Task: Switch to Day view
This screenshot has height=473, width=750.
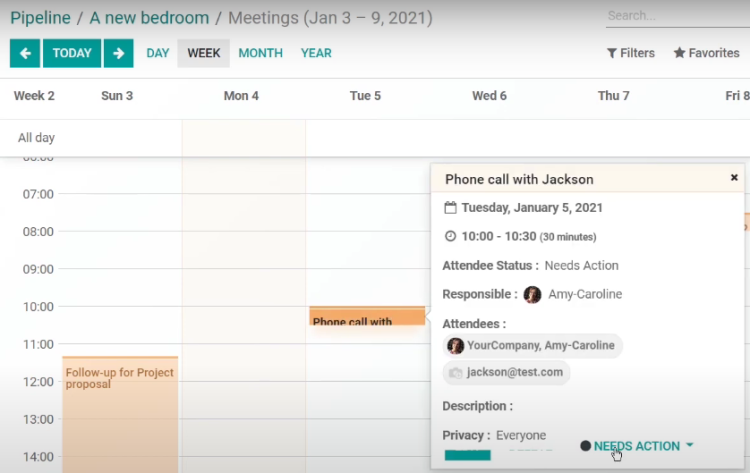Action: tap(158, 53)
